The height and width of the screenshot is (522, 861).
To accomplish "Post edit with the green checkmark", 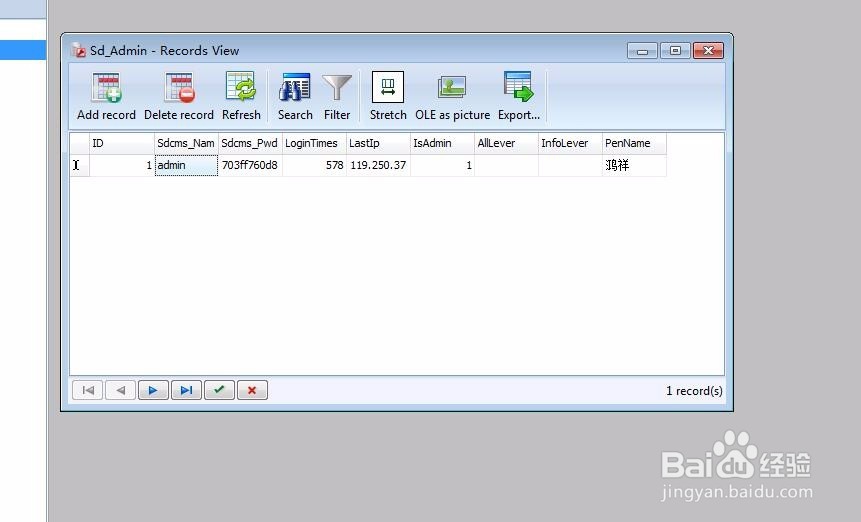I will click(x=219, y=390).
